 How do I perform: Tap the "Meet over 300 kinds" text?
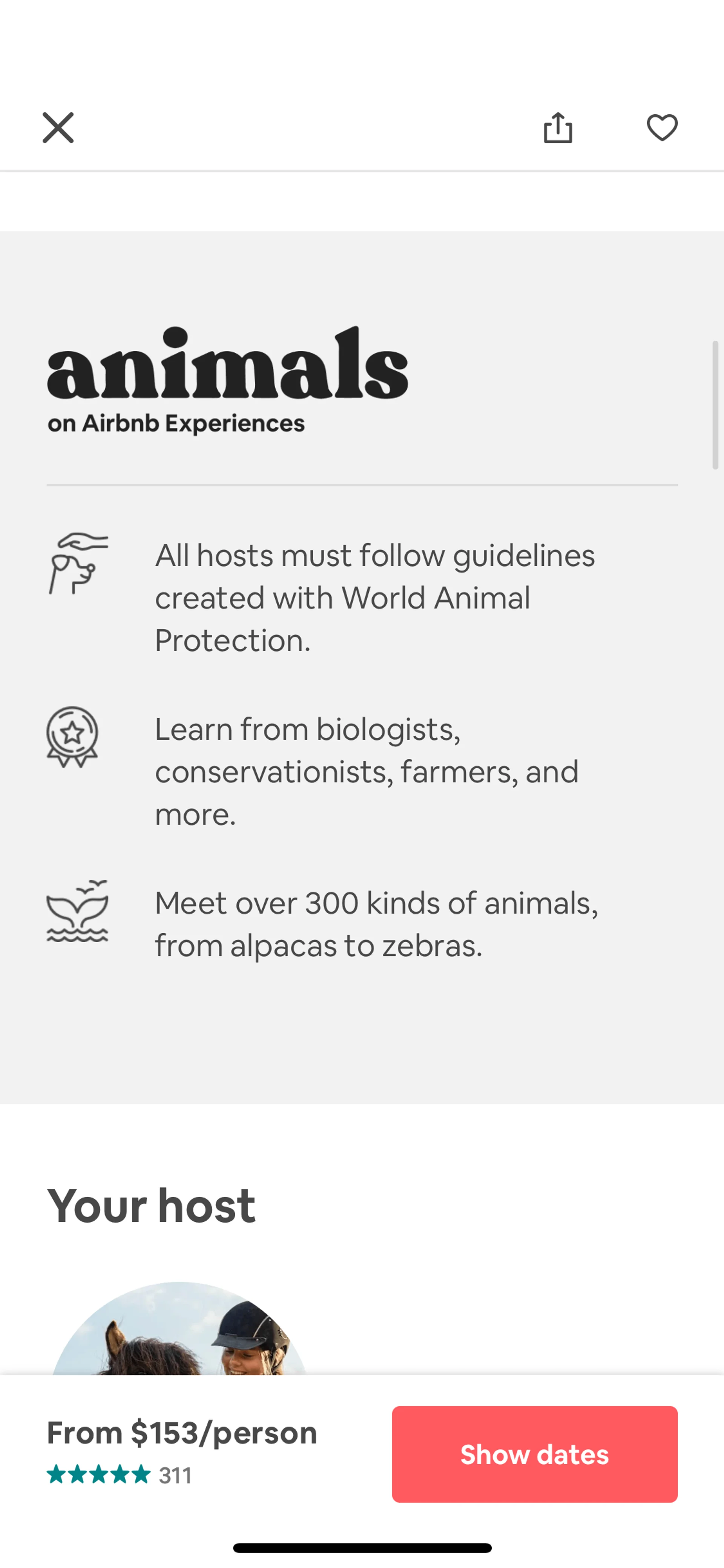tap(377, 924)
